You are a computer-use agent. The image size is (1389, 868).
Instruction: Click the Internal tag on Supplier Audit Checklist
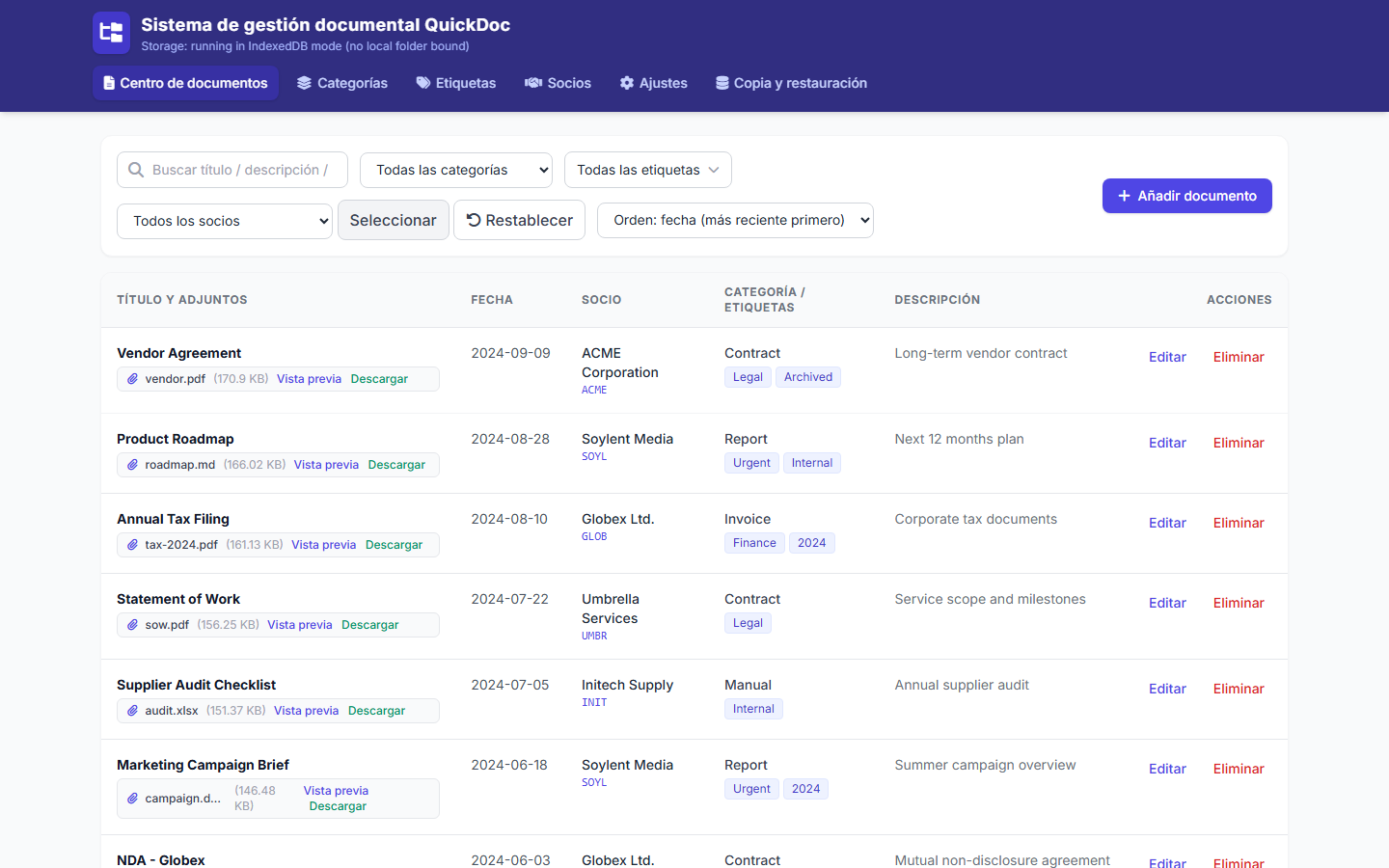click(753, 709)
